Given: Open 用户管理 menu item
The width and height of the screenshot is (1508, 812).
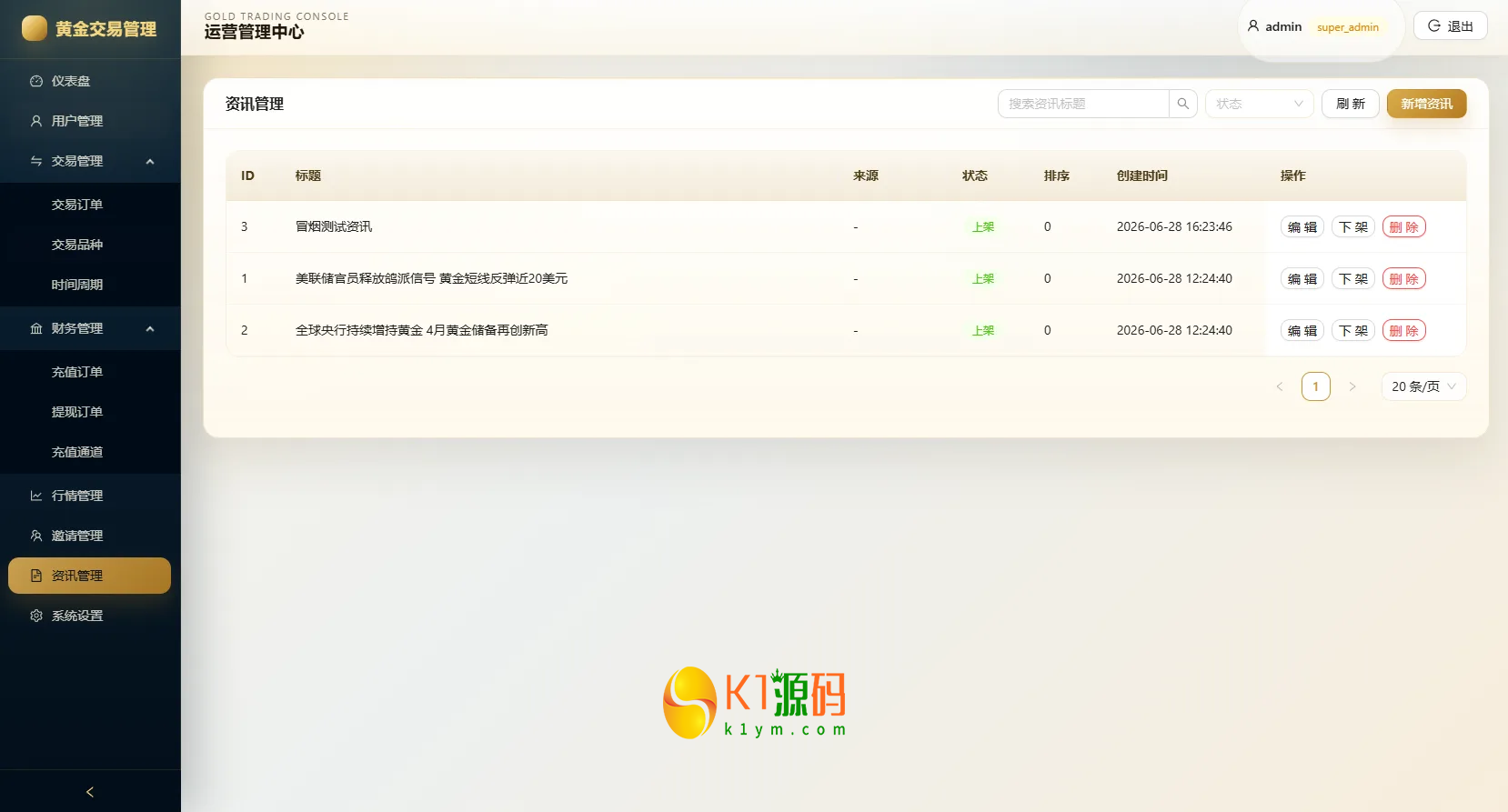Looking at the screenshot, I should point(90,121).
